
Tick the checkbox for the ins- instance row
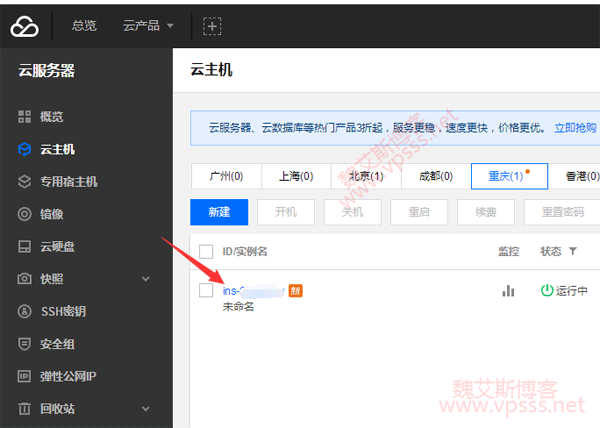[206, 290]
